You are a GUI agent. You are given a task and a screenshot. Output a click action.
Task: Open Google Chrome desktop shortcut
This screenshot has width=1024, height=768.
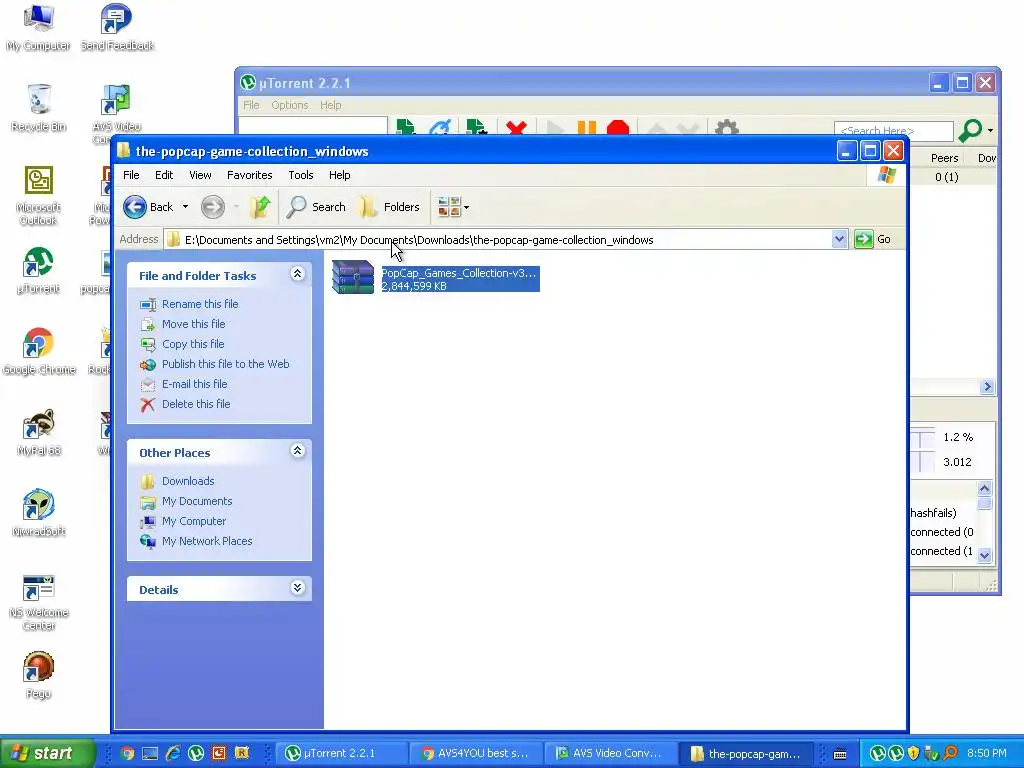tap(39, 351)
